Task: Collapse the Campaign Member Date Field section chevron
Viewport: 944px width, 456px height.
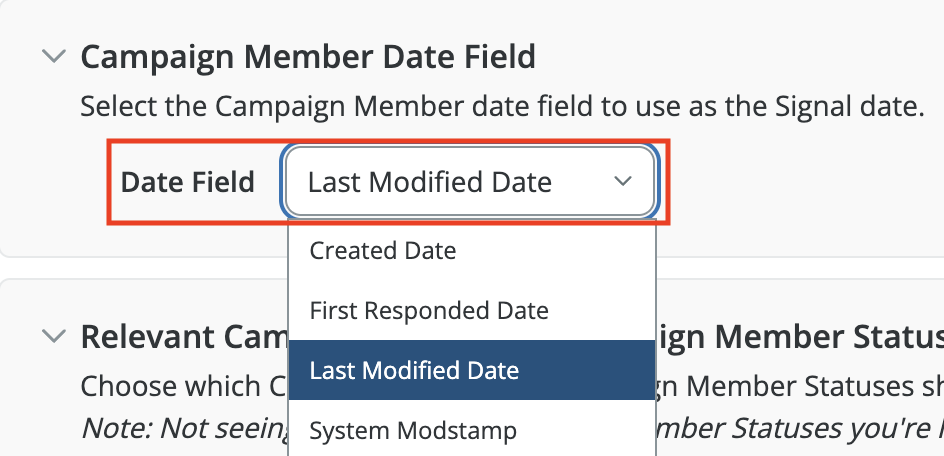Action: coord(52,57)
